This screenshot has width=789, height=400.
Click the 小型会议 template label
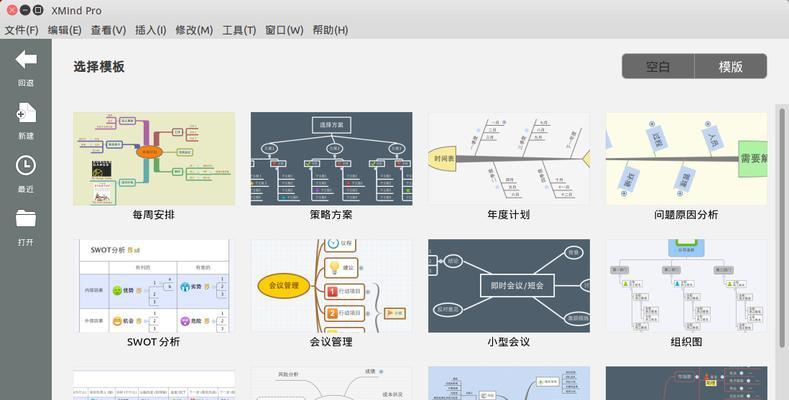tap(509, 342)
